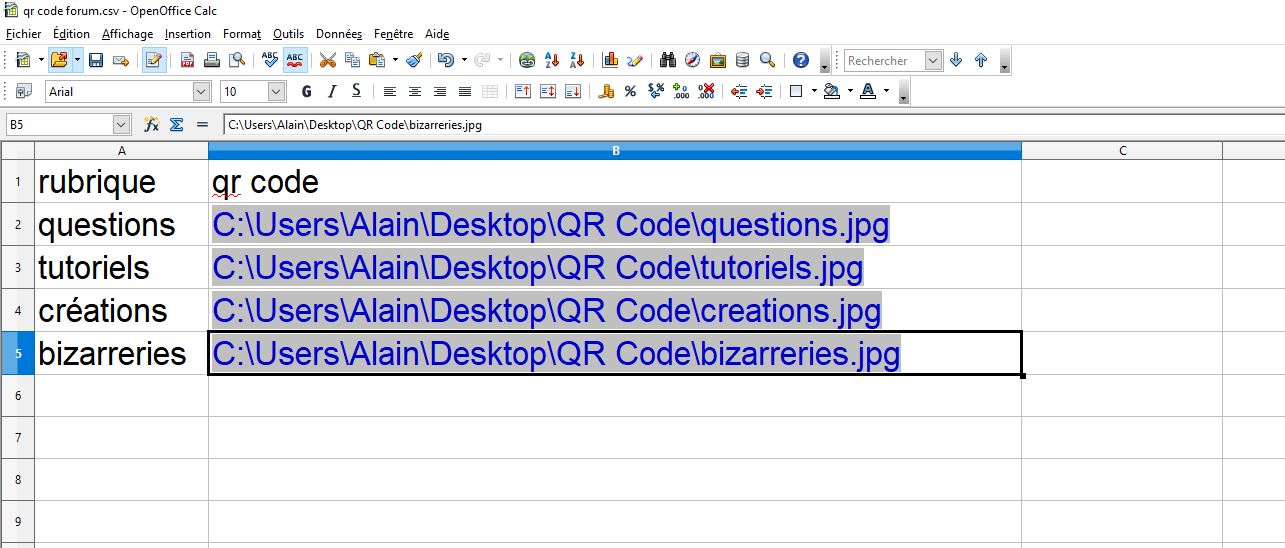Toggle Italic formatting

pyautogui.click(x=331, y=91)
